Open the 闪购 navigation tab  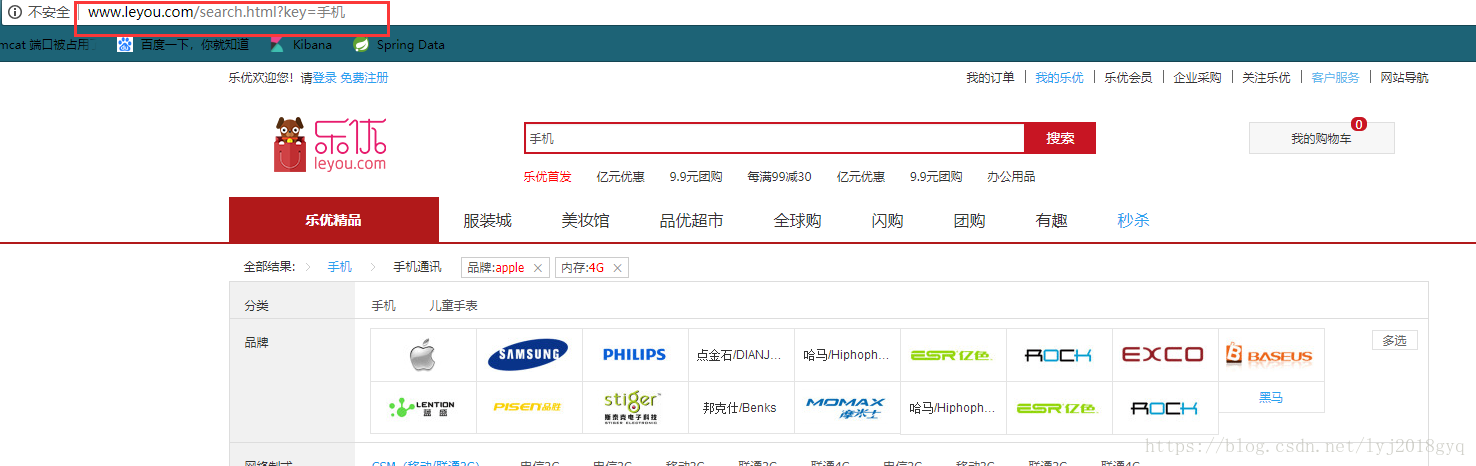887,221
